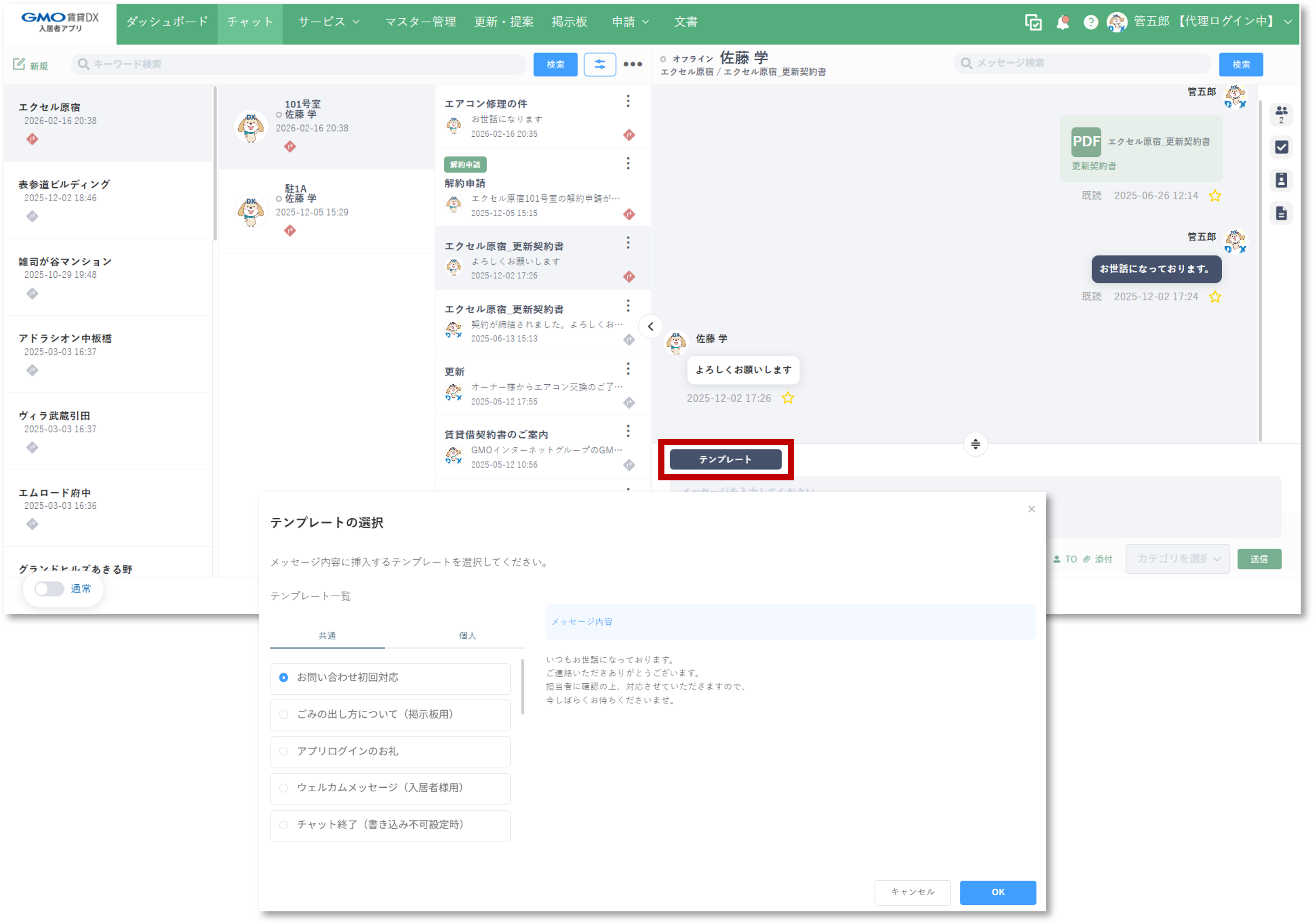Open the 更新・提案 menu
Viewport: 1314px width, 924px height.
(x=504, y=22)
